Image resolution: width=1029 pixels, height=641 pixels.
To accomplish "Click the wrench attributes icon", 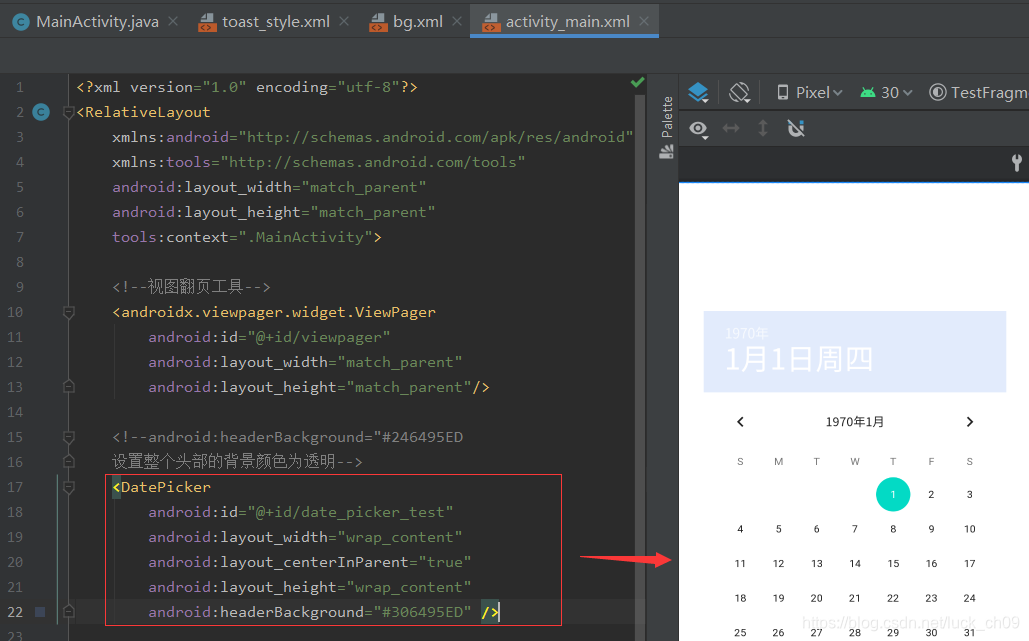I will 1017,162.
